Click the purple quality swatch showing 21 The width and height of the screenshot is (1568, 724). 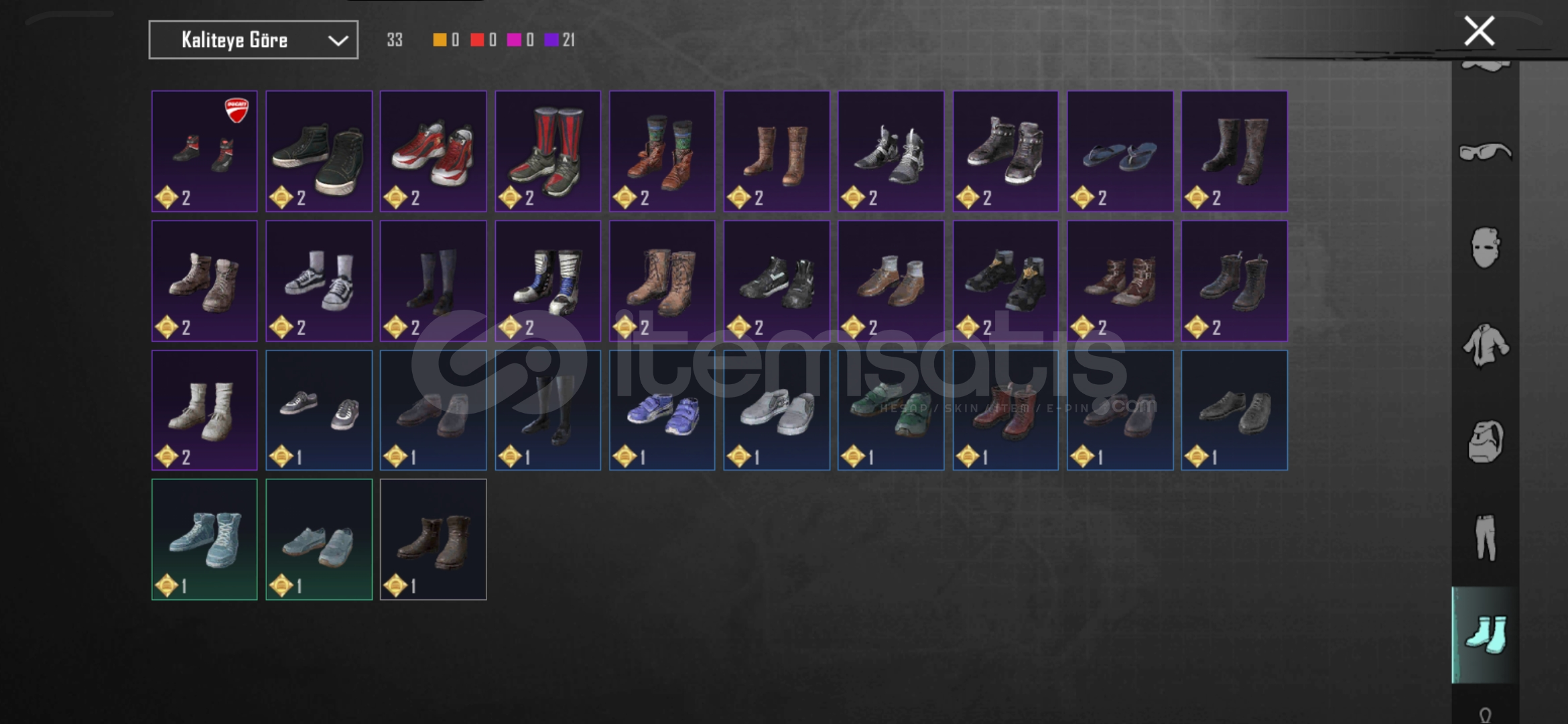point(551,40)
